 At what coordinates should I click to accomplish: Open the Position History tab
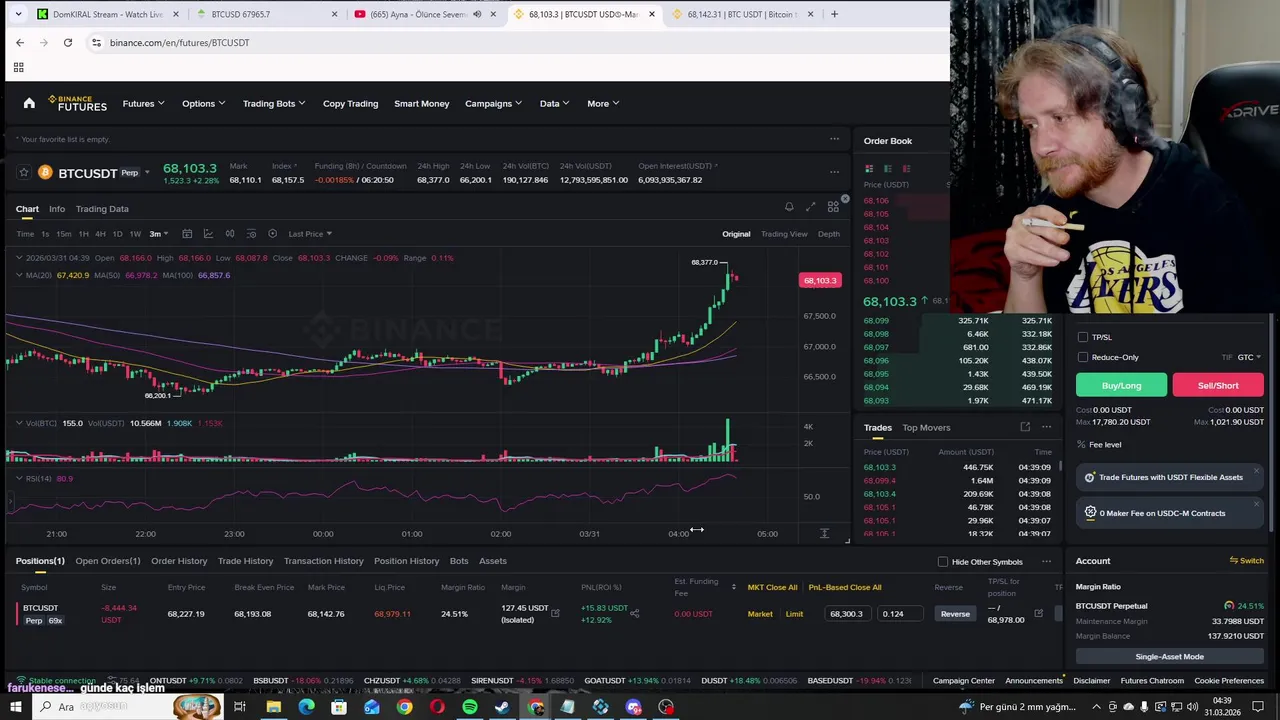(x=406, y=561)
